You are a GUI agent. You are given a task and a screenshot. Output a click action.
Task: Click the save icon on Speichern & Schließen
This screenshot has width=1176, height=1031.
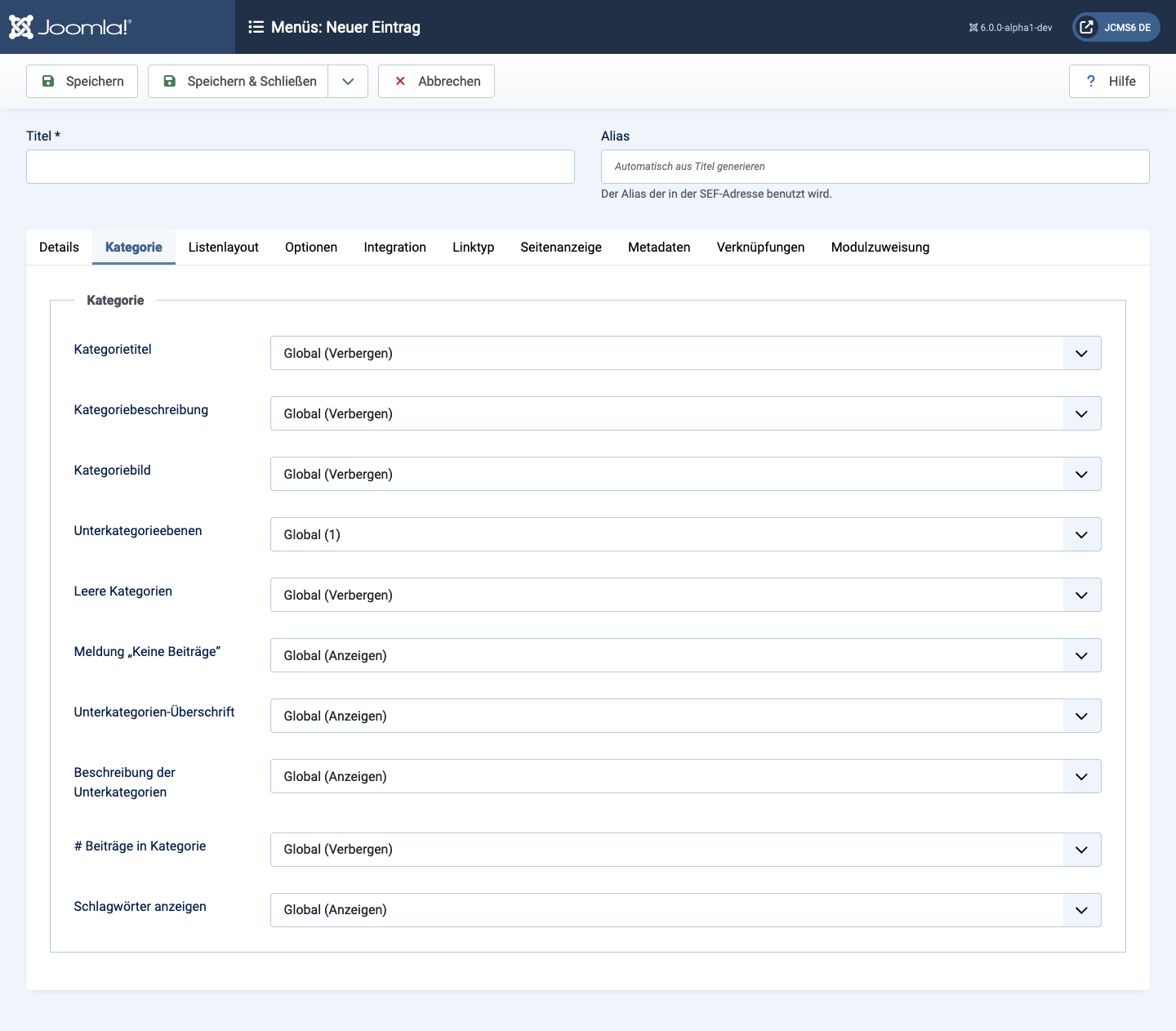170,81
